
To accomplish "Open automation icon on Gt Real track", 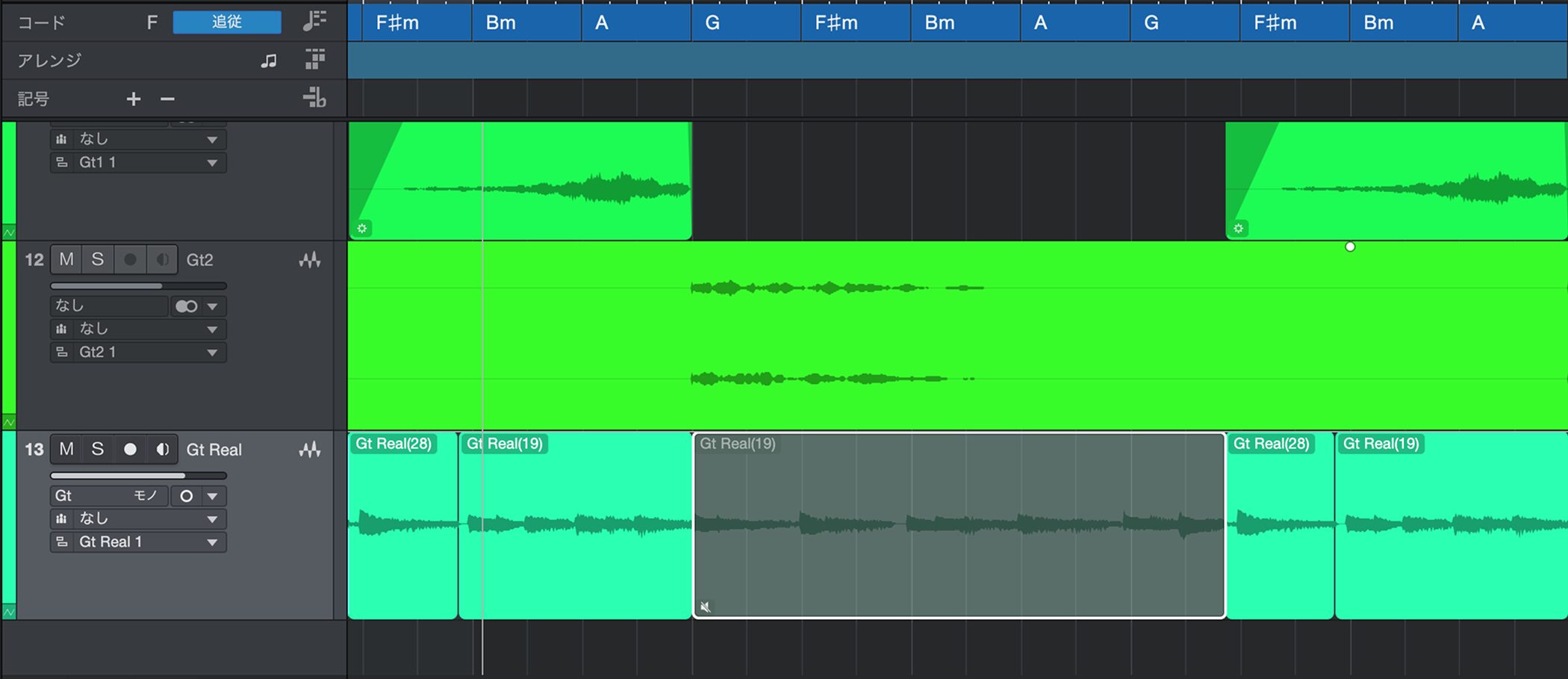I will [x=310, y=450].
